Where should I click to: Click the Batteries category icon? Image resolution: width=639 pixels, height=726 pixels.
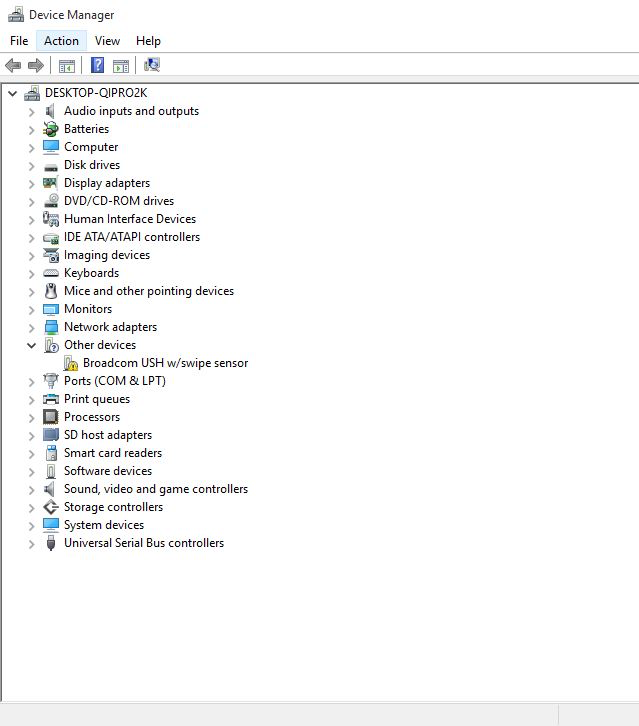(x=50, y=129)
